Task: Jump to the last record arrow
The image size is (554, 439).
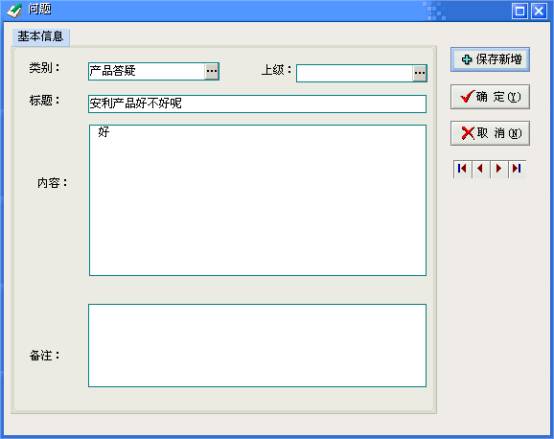Action: pos(517,169)
